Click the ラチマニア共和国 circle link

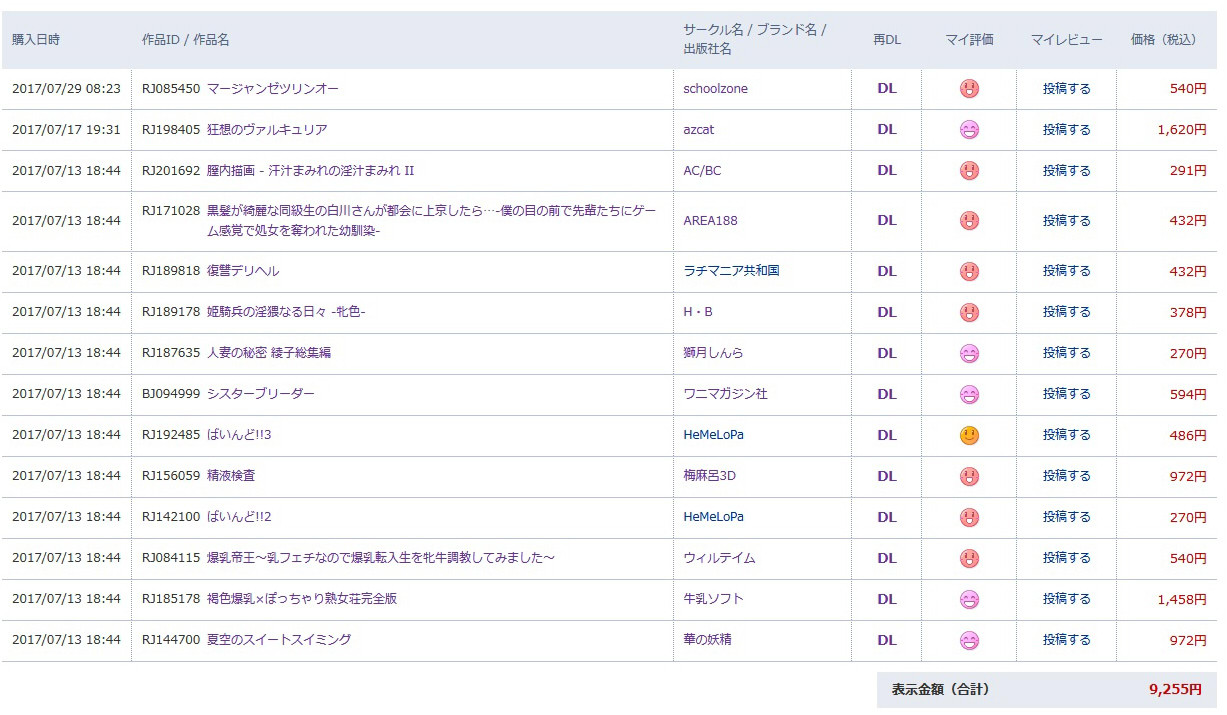tap(731, 271)
